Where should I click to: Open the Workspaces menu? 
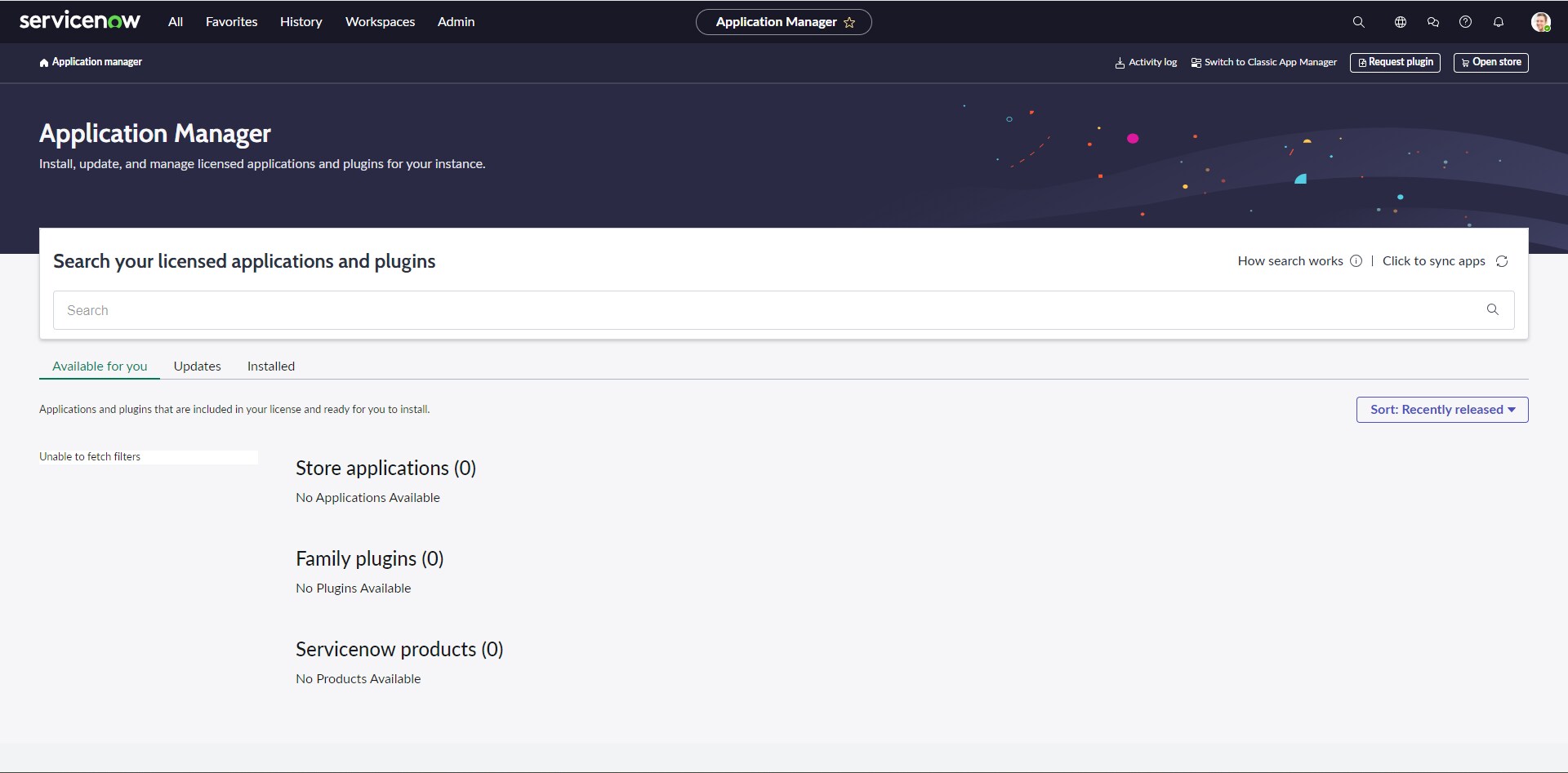pyautogui.click(x=381, y=22)
